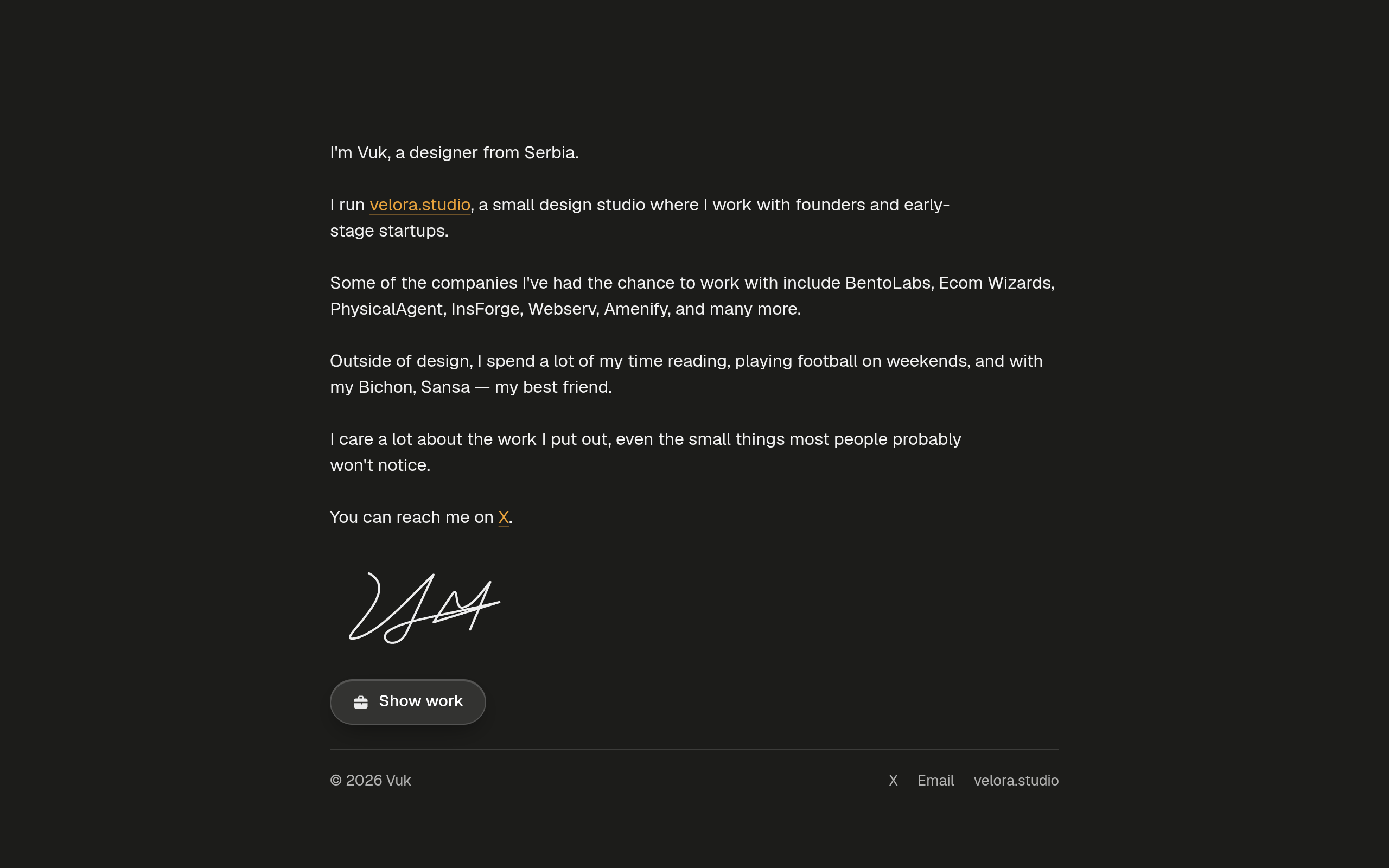Viewport: 1389px width, 868px height.
Task: Click the horizontal divider above the footer
Action: [694, 749]
